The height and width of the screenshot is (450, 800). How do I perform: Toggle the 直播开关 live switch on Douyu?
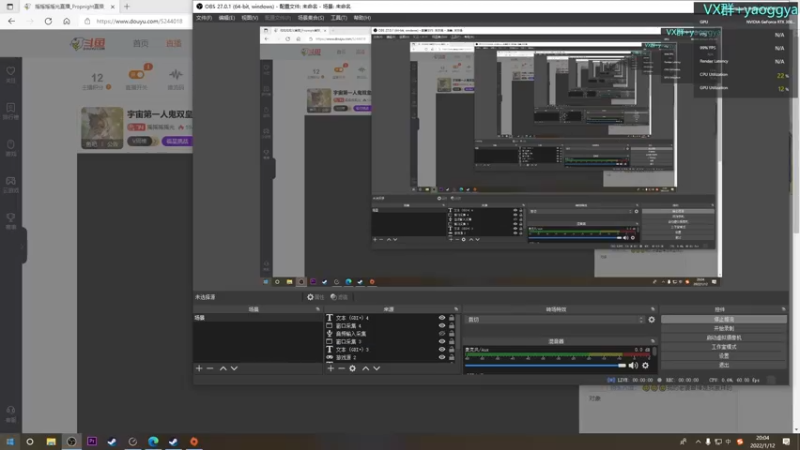(x=137, y=74)
